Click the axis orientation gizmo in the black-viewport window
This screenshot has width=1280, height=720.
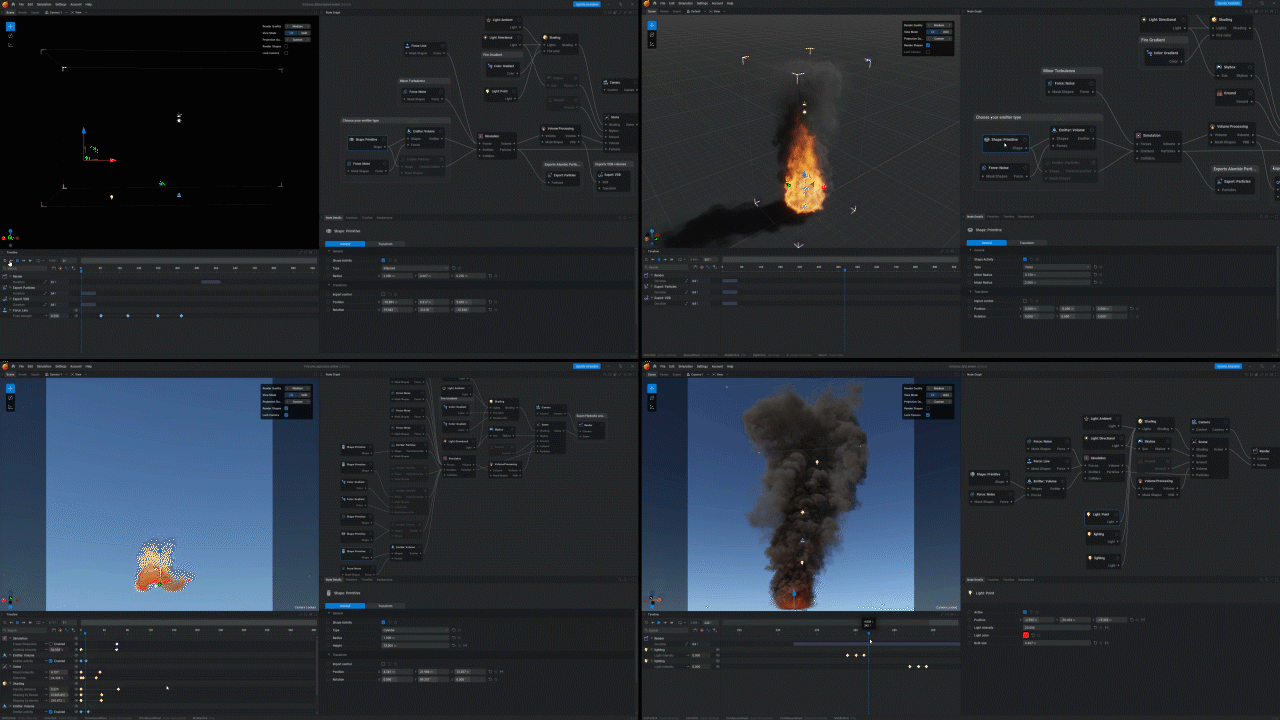10,237
